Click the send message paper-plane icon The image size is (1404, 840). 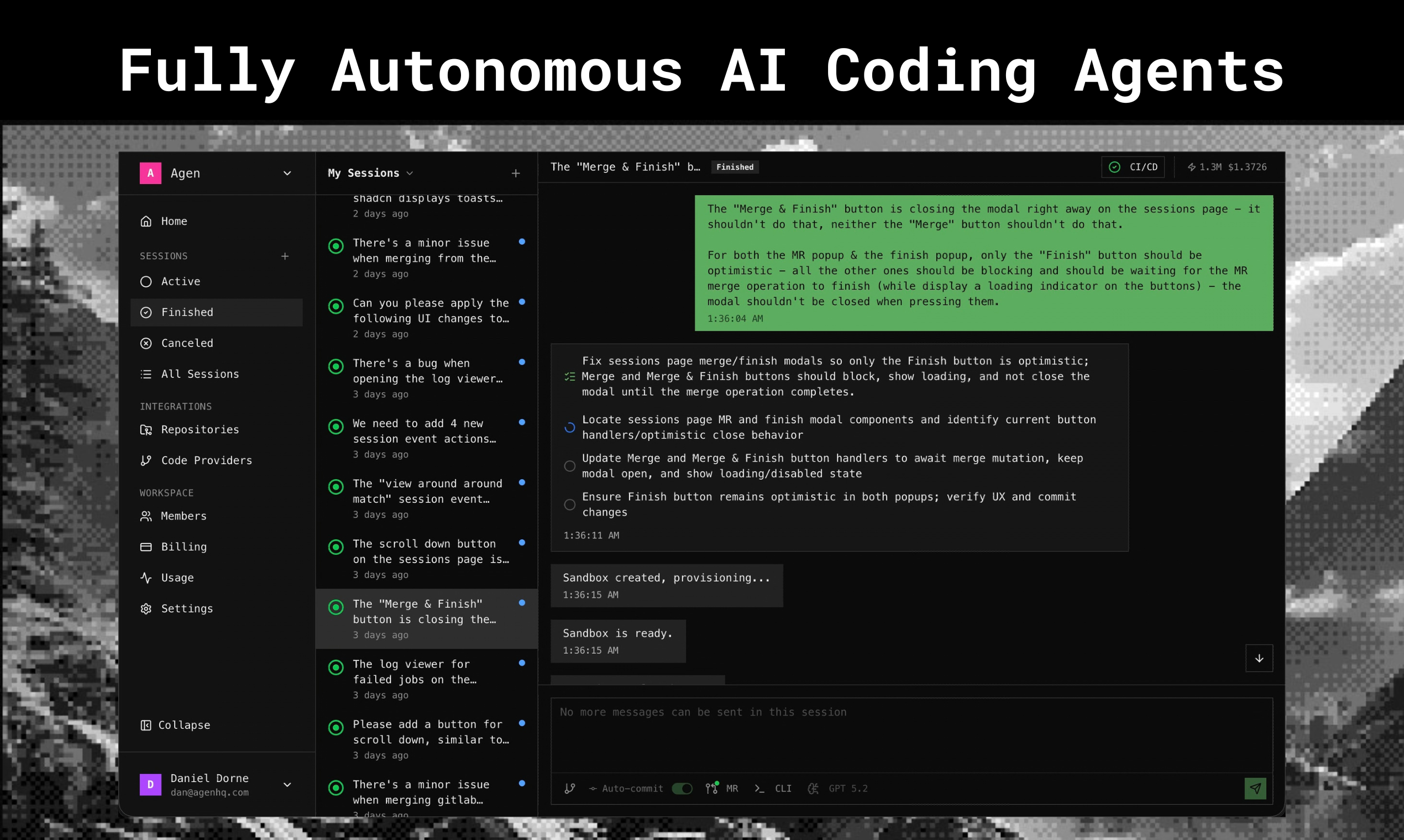pos(1255,788)
